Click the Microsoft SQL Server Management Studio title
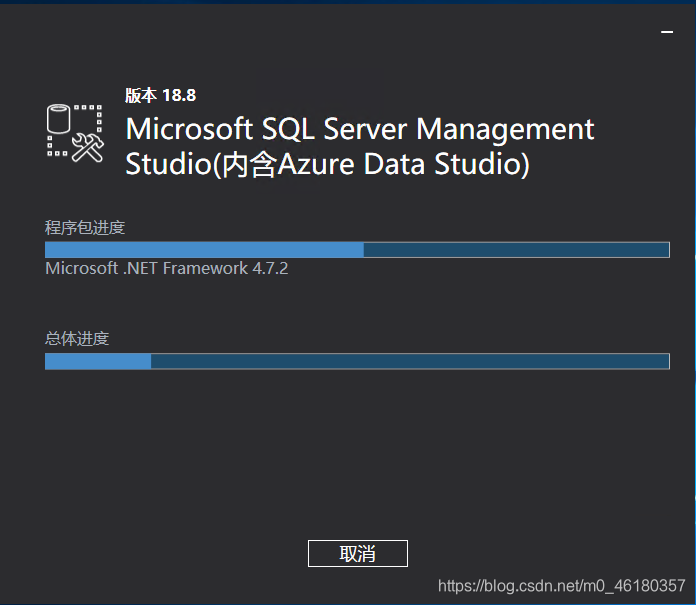Viewport: 696px width, 605px height. pyautogui.click(x=360, y=146)
